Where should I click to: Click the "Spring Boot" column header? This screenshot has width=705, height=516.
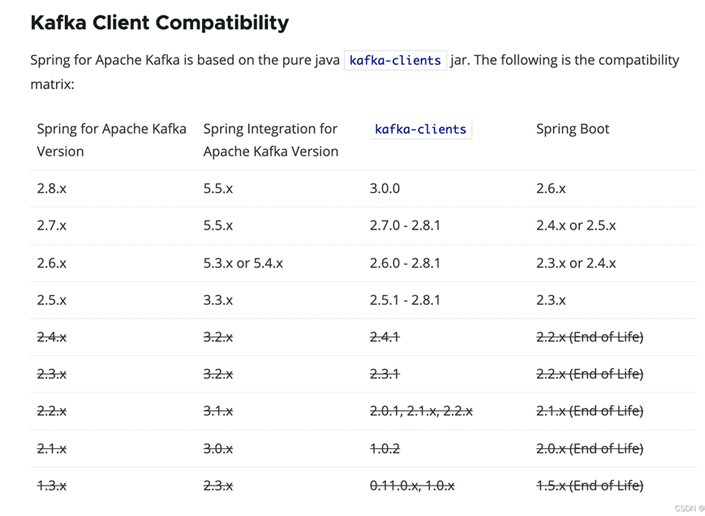pyautogui.click(x=572, y=129)
